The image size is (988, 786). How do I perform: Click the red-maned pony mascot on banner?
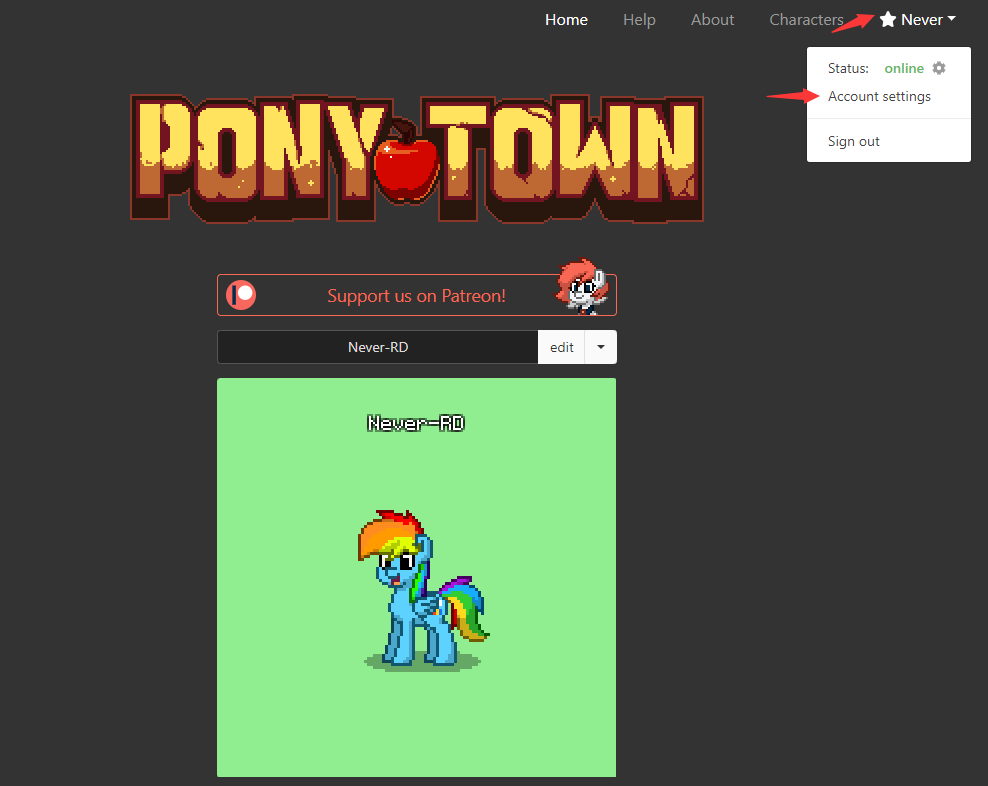[582, 287]
